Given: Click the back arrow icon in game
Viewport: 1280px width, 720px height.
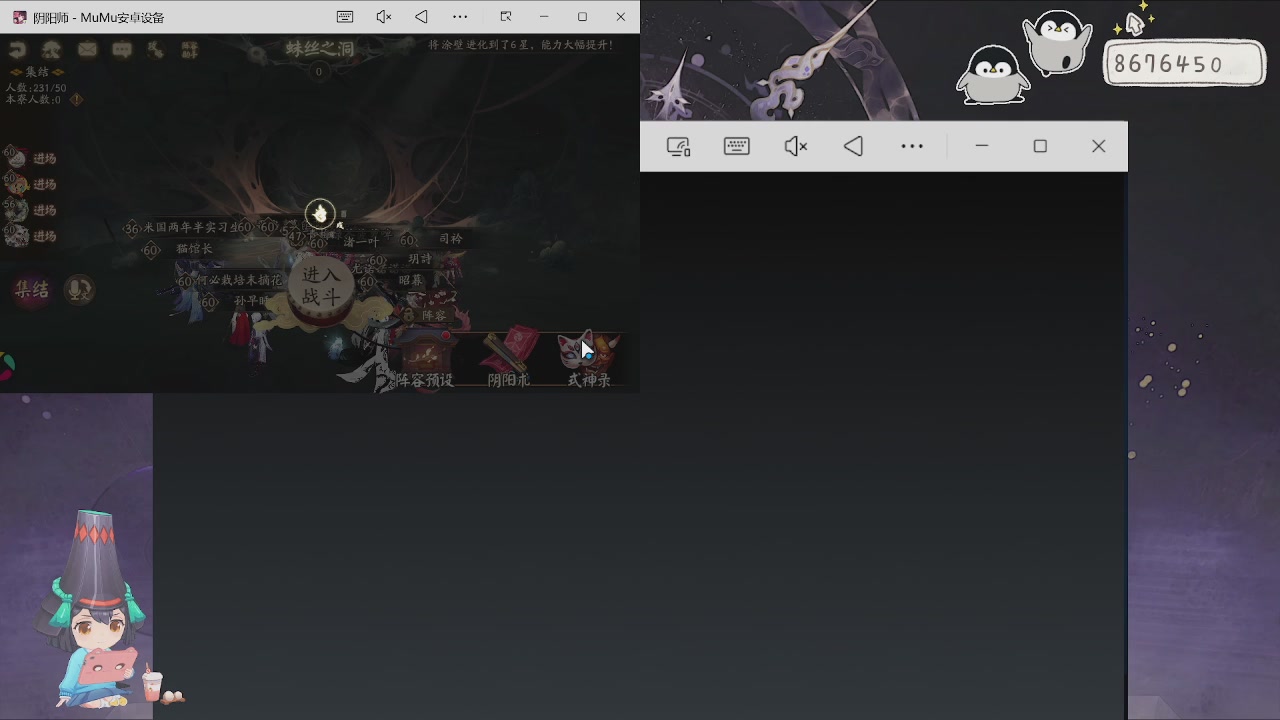Looking at the screenshot, I should (x=17, y=50).
